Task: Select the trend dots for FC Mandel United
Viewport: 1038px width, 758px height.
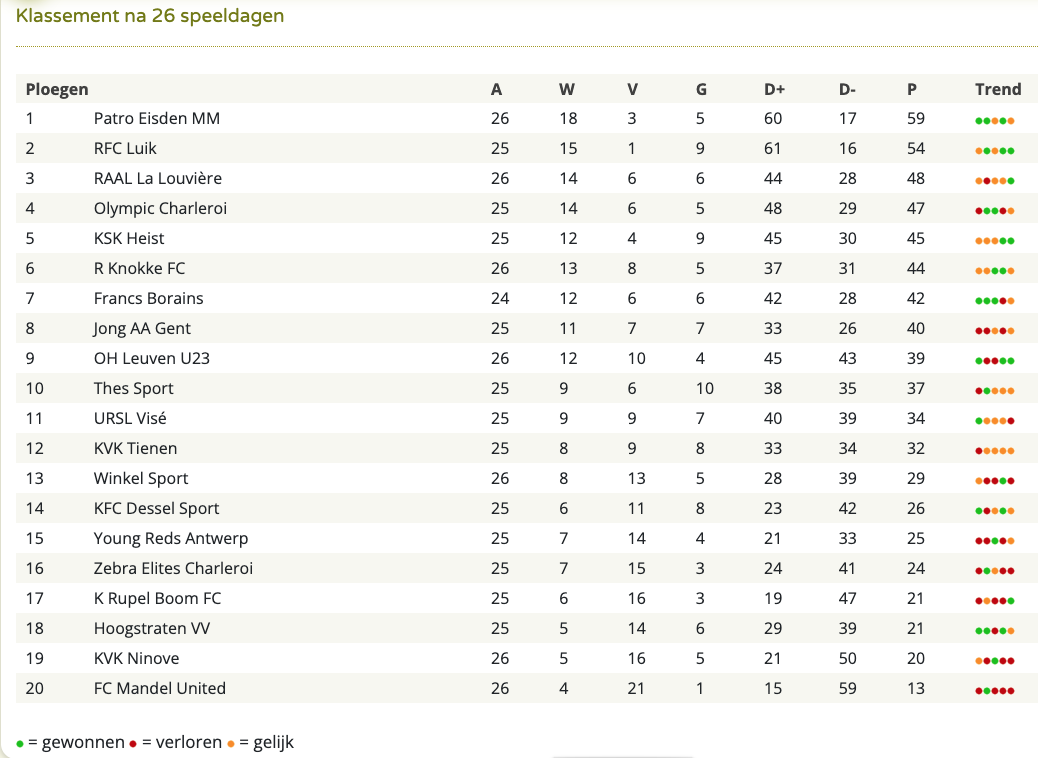Action: (x=994, y=691)
